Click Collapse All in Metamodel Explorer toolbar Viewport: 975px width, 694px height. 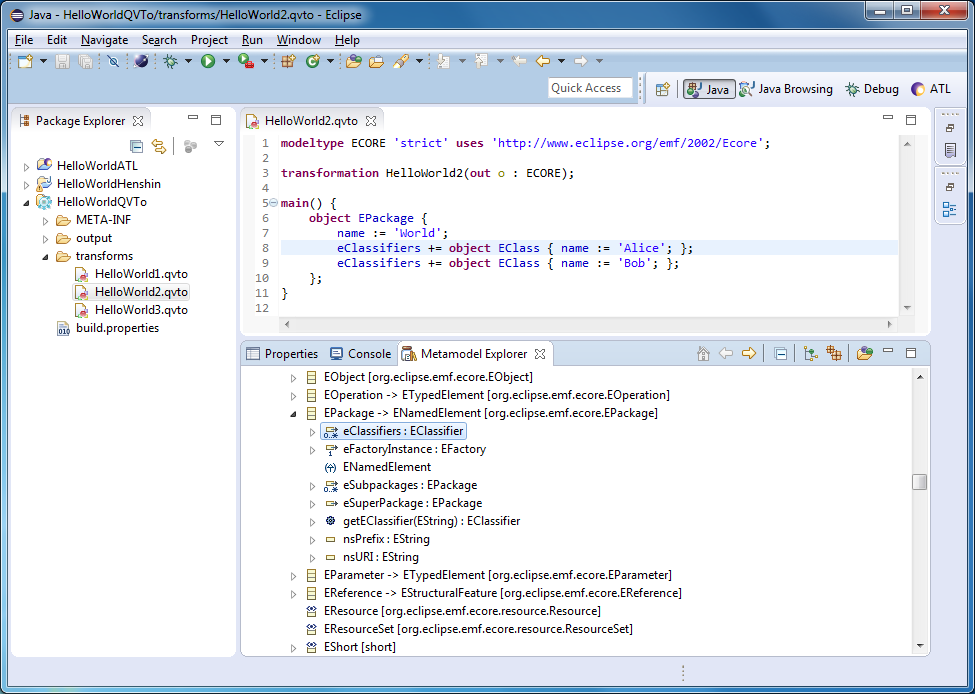coord(780,354)
